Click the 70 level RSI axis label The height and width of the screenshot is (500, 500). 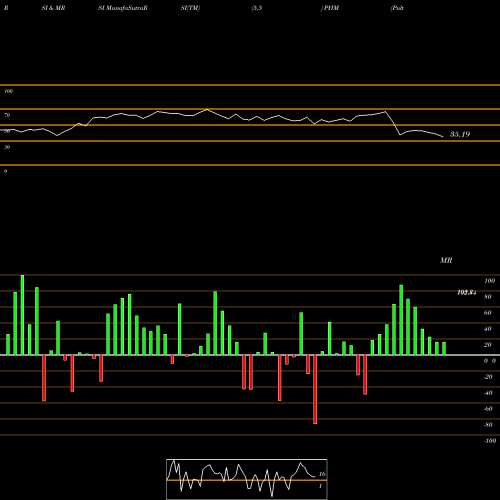click(7, 115)
